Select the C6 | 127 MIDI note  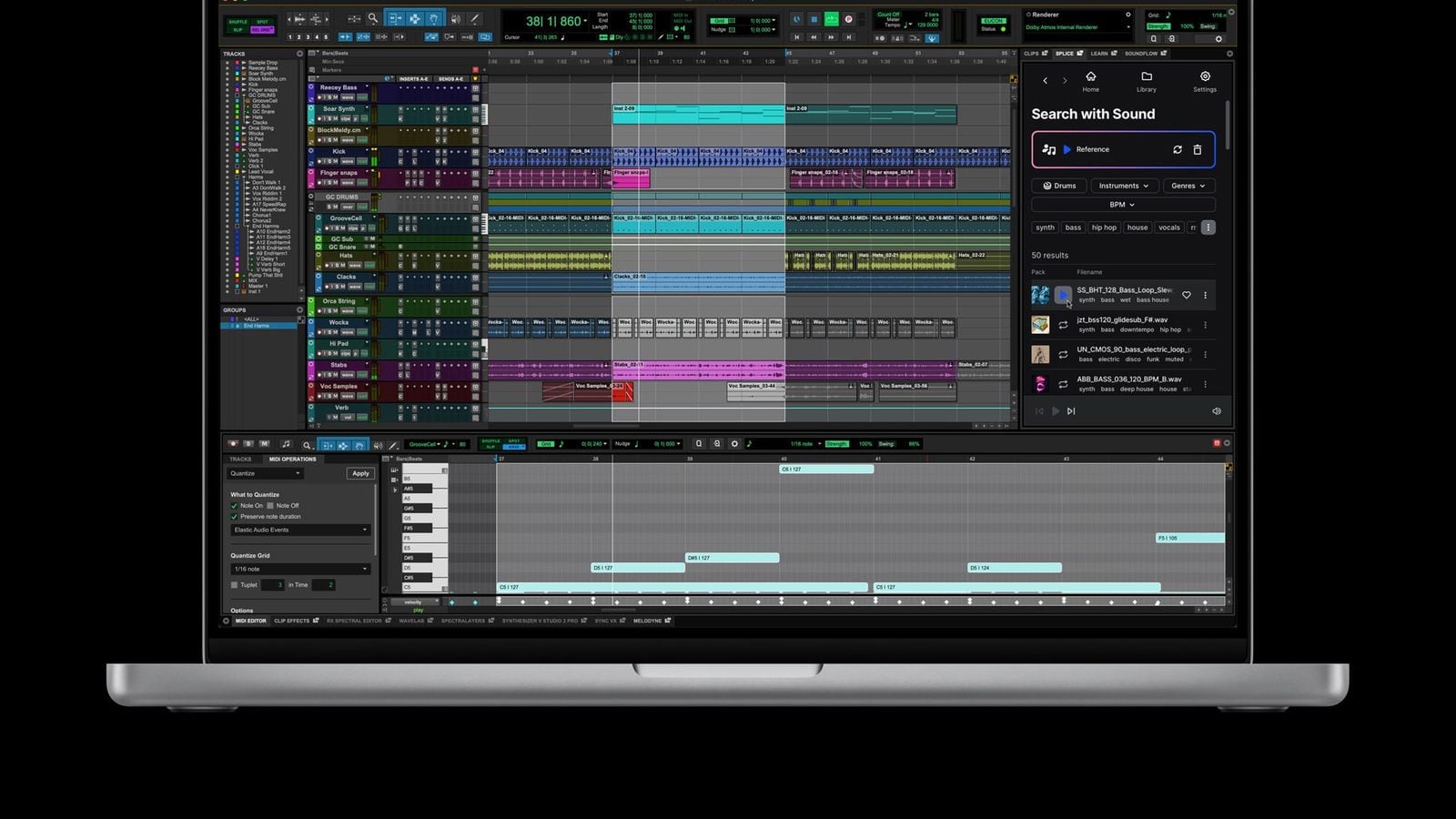(x=826, y=470)
